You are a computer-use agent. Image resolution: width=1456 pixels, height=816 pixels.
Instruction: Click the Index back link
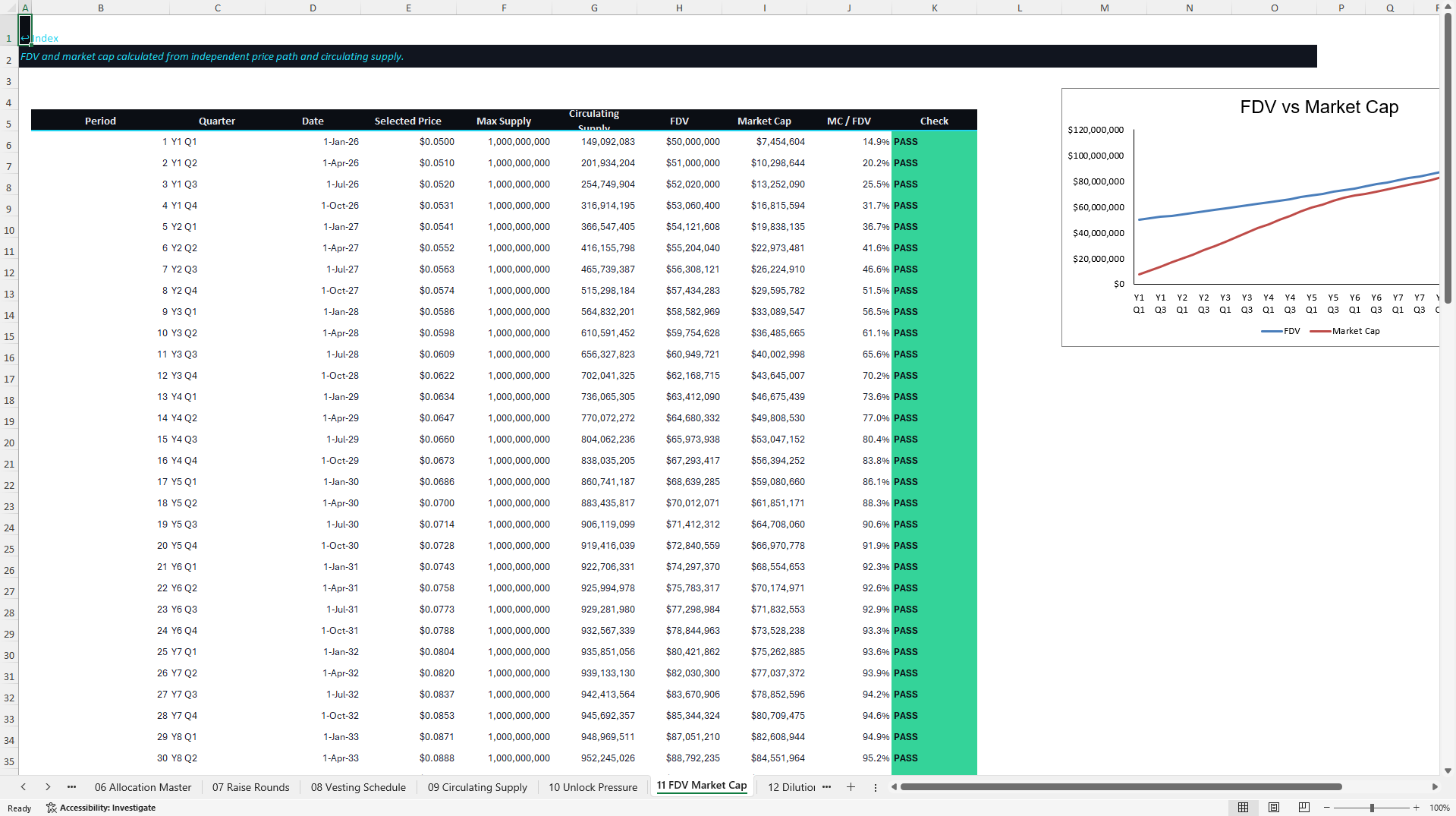pos(39,38)
